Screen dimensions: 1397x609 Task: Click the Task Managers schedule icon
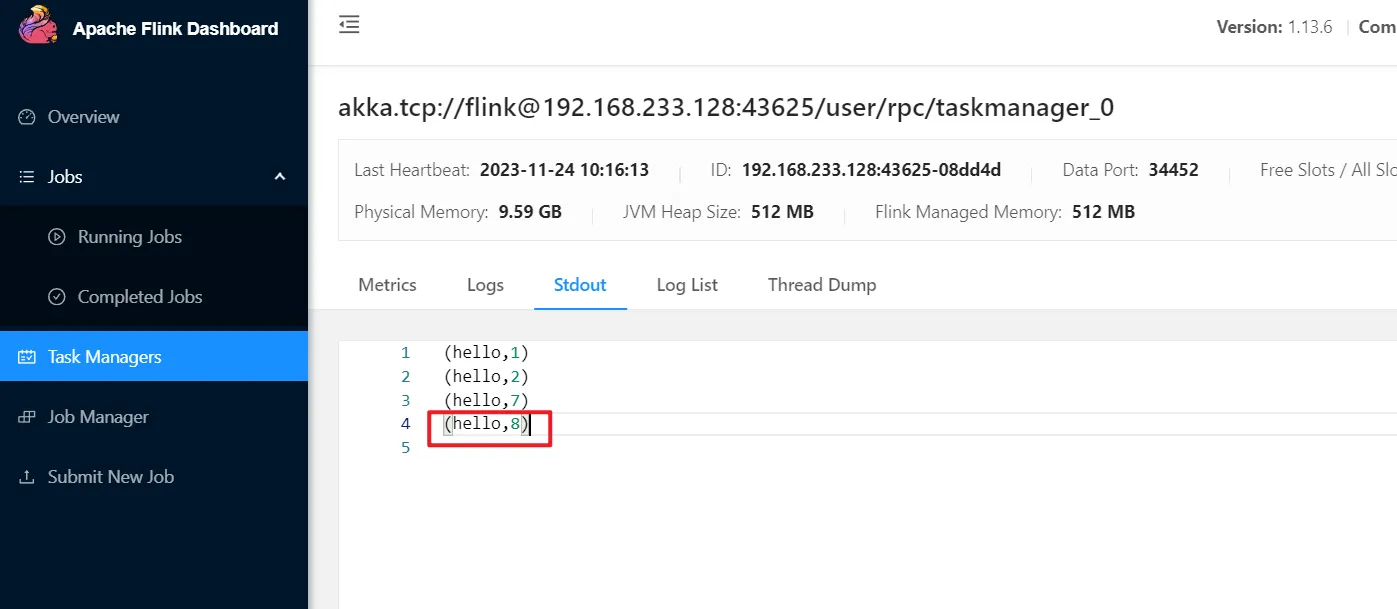27,357
